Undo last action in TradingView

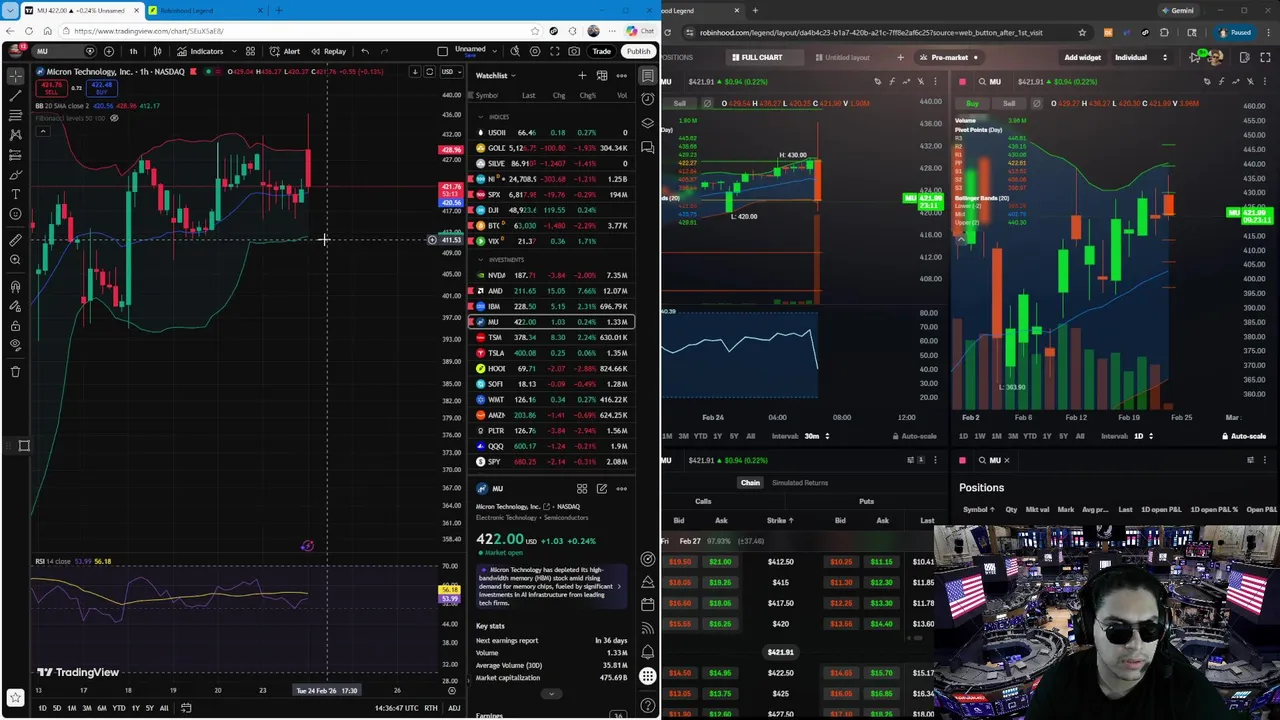click(x=365, y=51)
